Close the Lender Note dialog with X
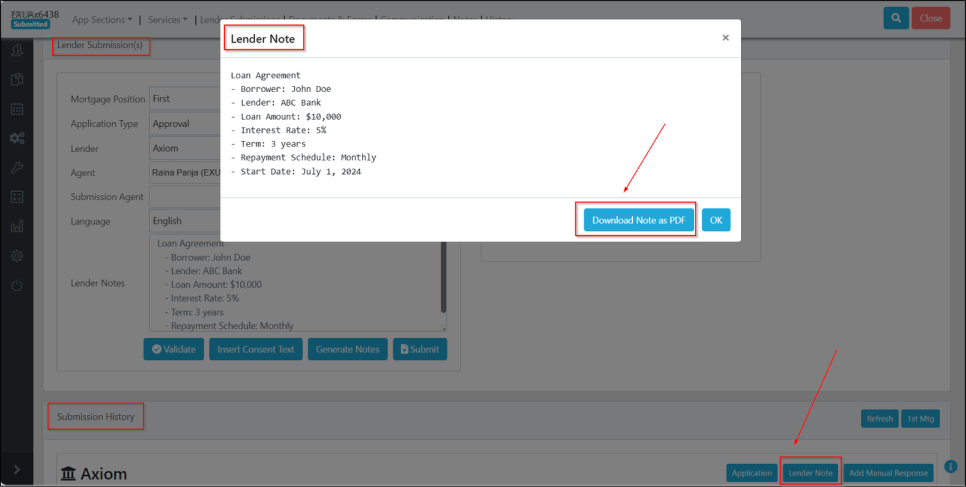 click(725, 38)
